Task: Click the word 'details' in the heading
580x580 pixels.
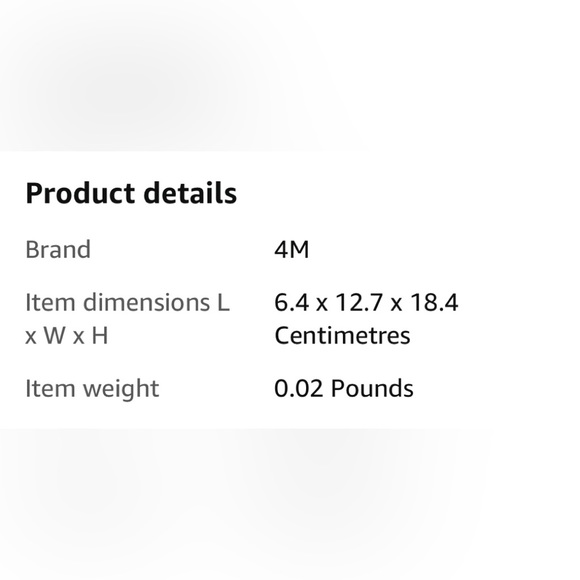Action: [190, 193]
